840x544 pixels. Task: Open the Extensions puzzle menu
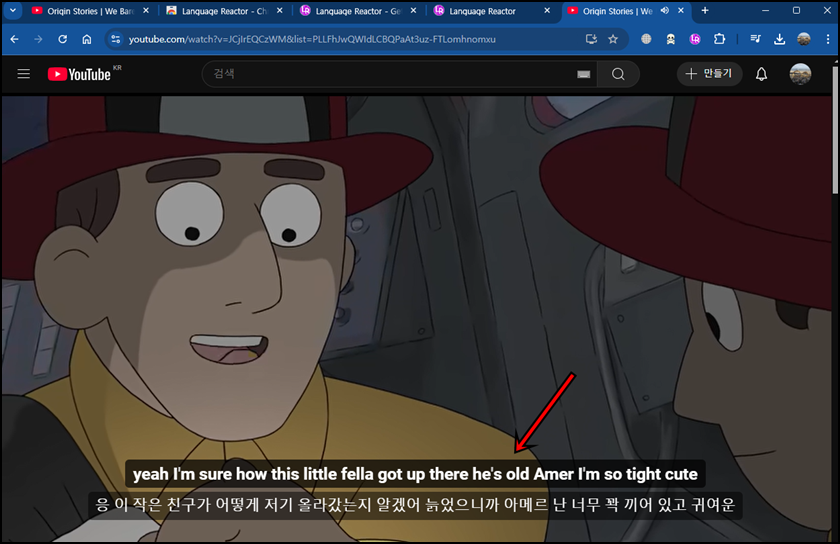pyautogui.click(x=719, y=39)
